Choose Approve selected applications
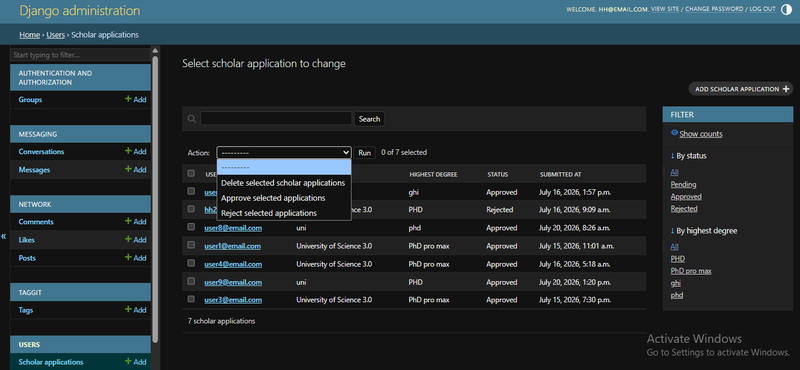The width and height of the screenshot is (800, 370). (x=284, y=198)
